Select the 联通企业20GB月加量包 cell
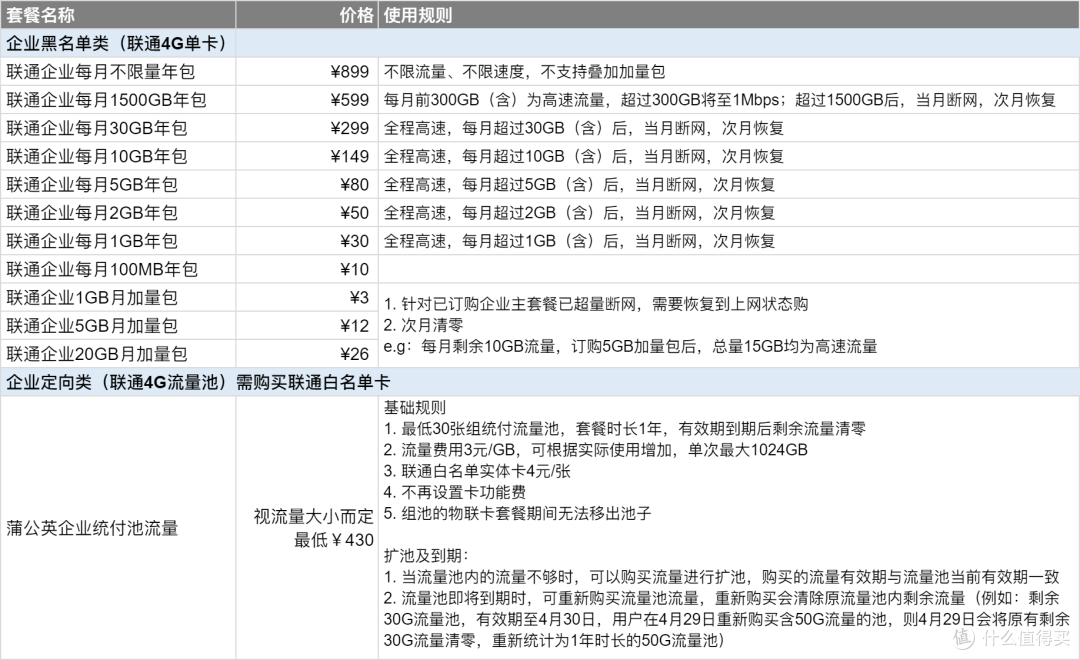 [x=118, y=354]
